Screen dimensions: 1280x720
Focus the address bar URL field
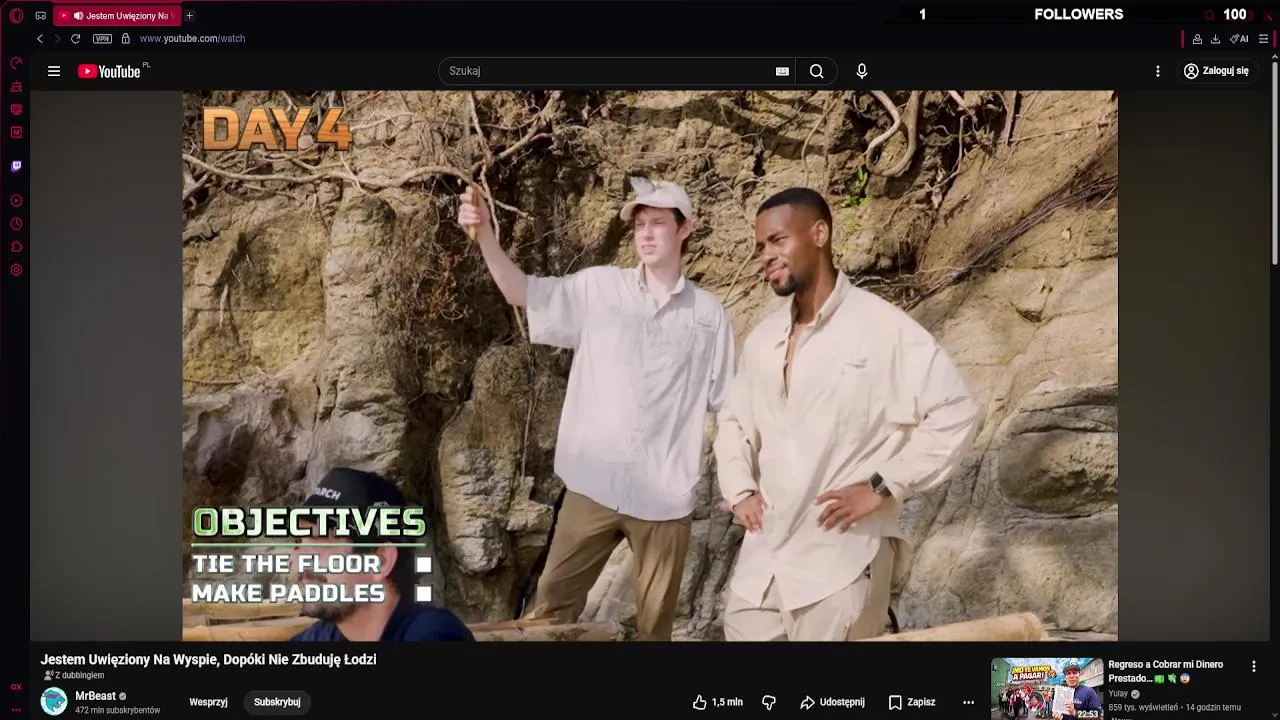coord(192,39)
